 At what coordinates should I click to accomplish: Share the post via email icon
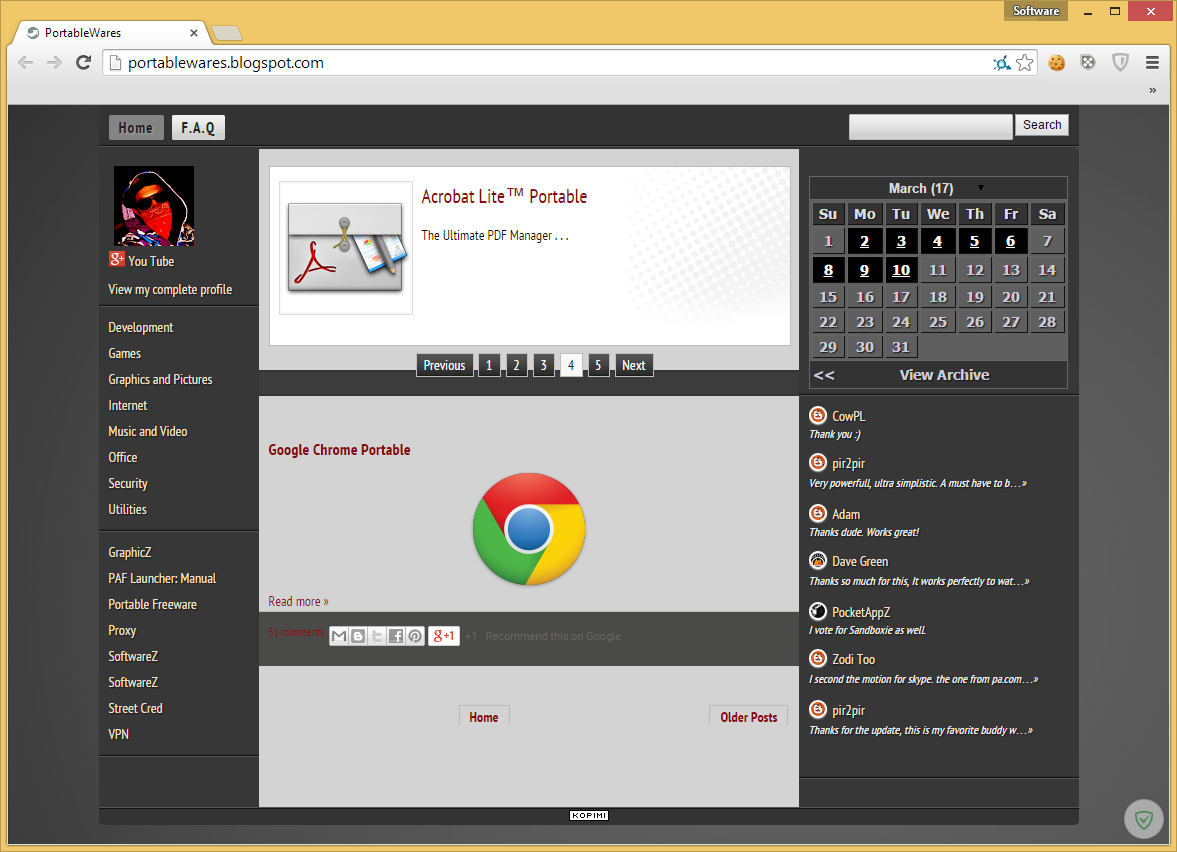coord(339,636)
